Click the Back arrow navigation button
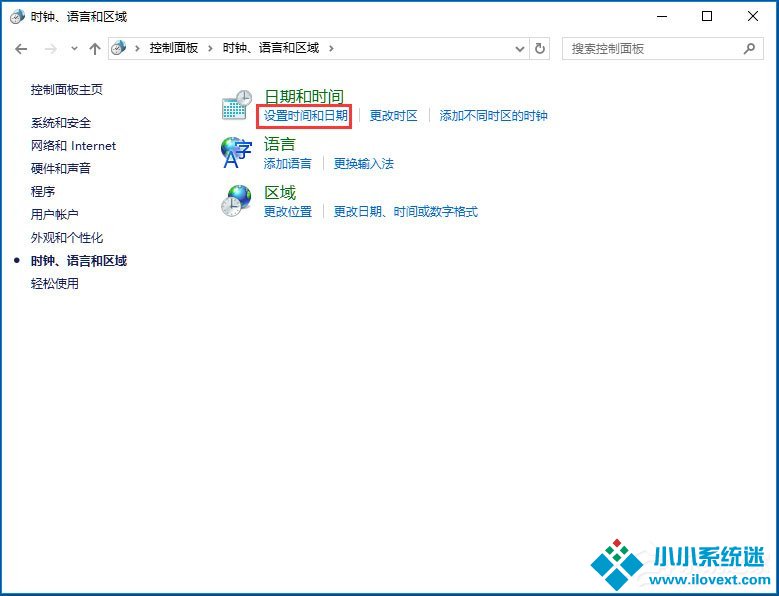The image size is (779, 596). coord(21,49)
